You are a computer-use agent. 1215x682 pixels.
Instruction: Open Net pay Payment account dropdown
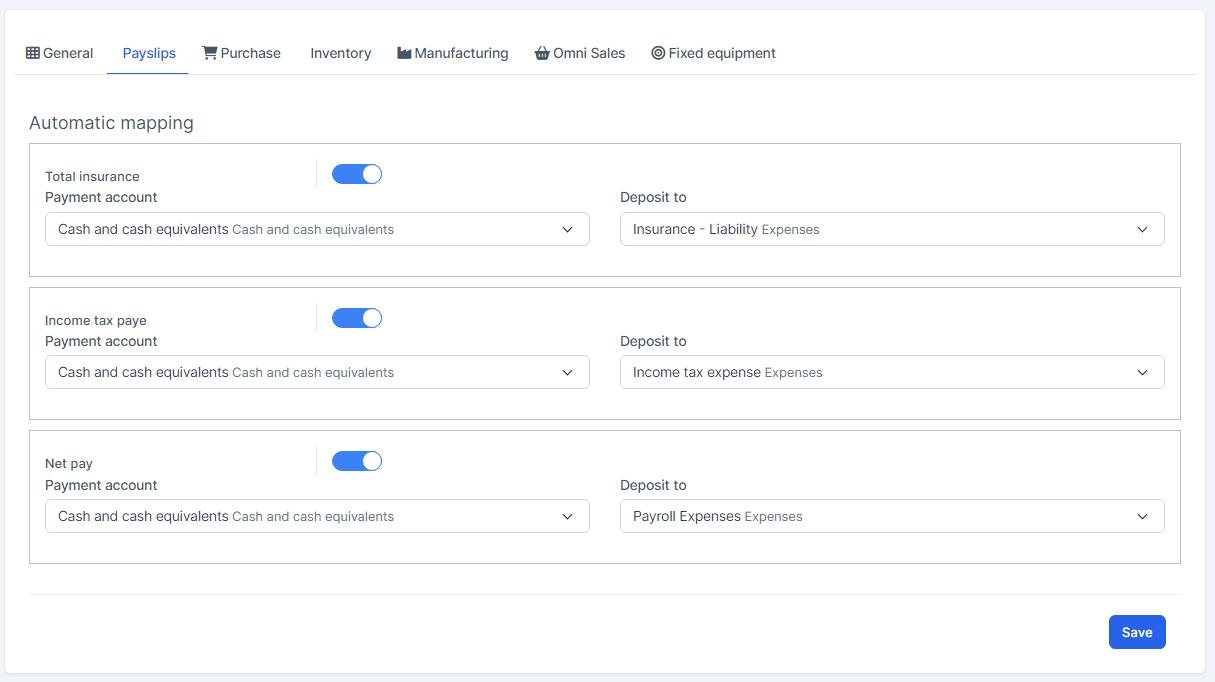click(x=317, y=516)
